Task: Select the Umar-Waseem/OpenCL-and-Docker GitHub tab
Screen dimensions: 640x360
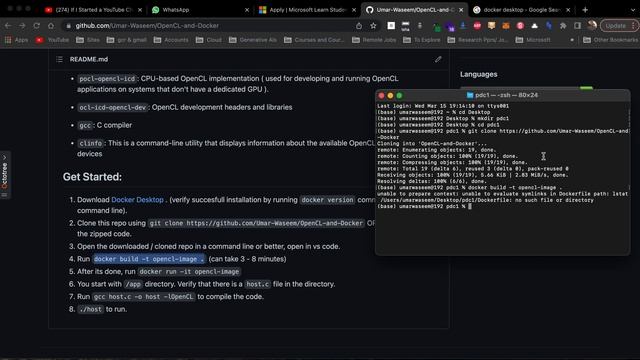Action: pyautogui.click(x=415, y=10)
